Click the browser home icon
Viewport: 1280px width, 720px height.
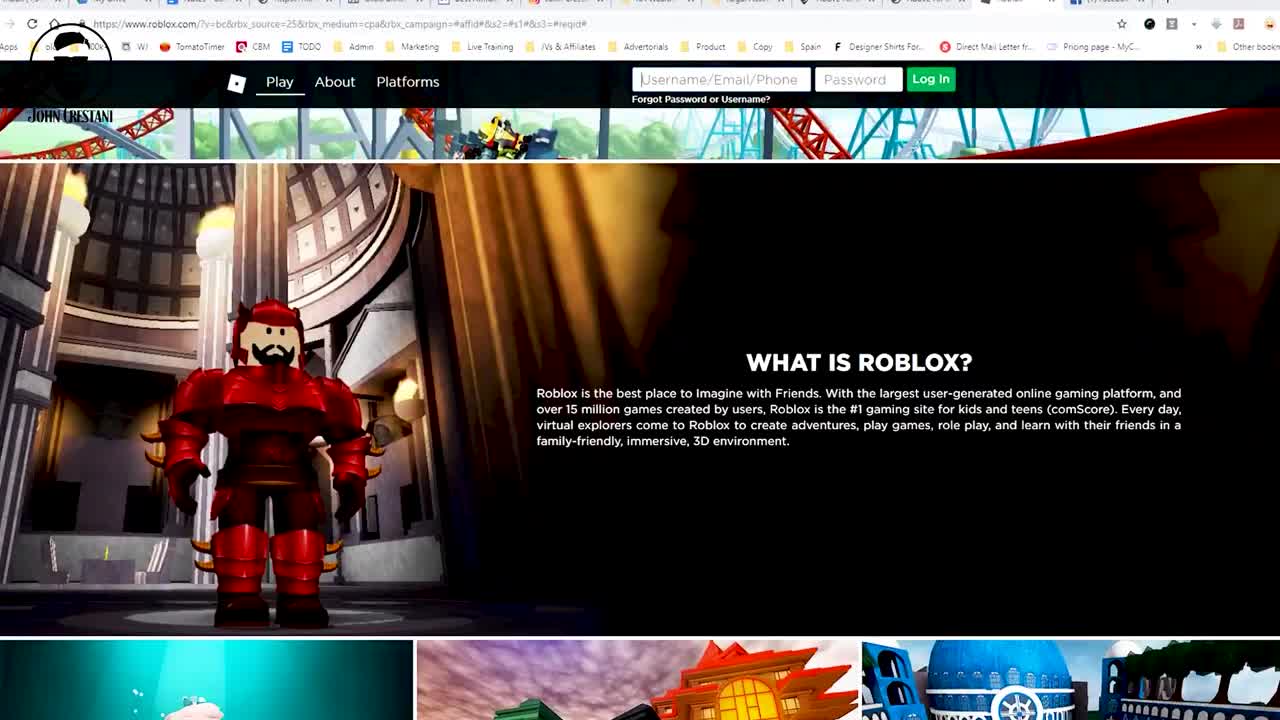(54, 24)
